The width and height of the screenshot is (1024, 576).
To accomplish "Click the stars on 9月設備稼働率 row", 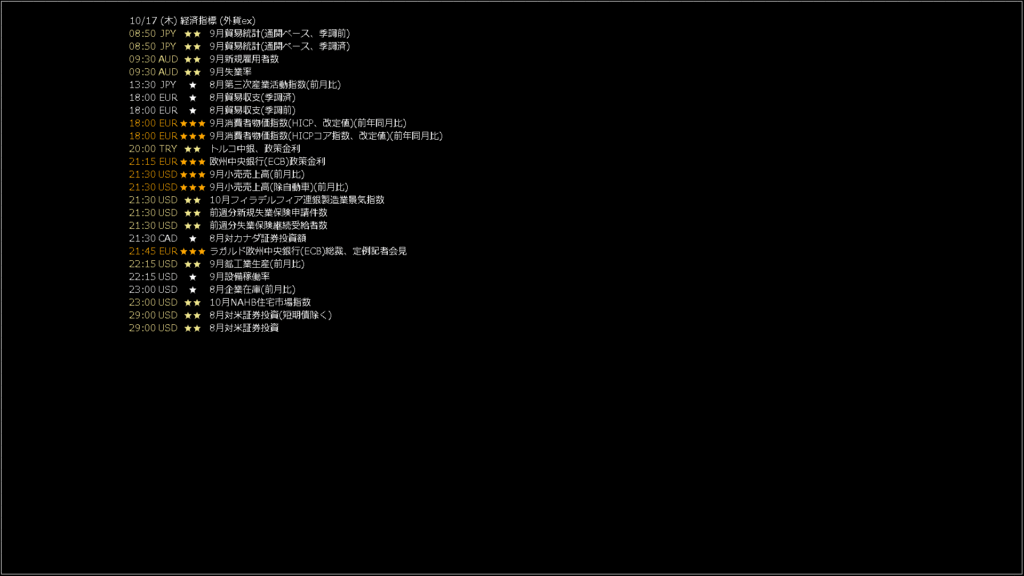I will 193,277.
